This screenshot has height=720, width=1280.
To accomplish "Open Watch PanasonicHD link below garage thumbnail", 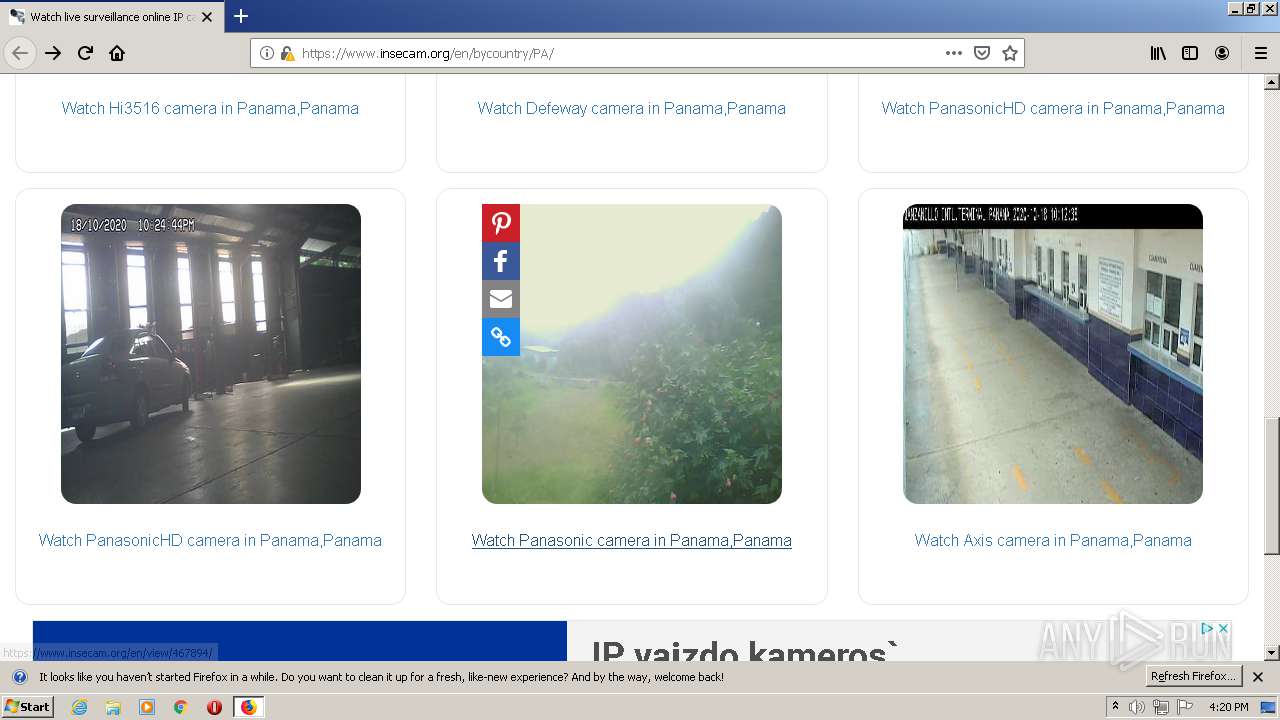I will tap(210, 540).
